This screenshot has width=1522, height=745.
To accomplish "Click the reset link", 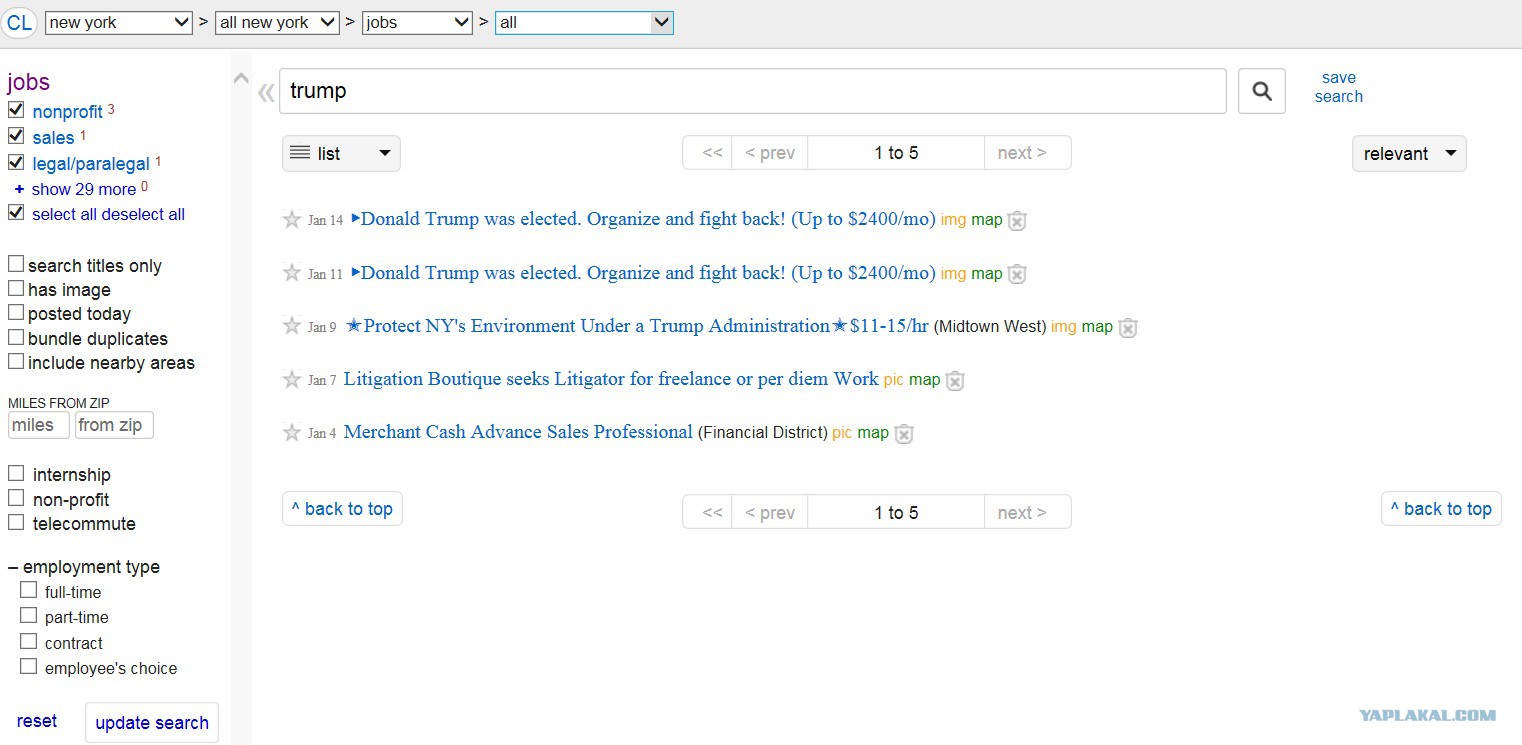I will 37,721.
